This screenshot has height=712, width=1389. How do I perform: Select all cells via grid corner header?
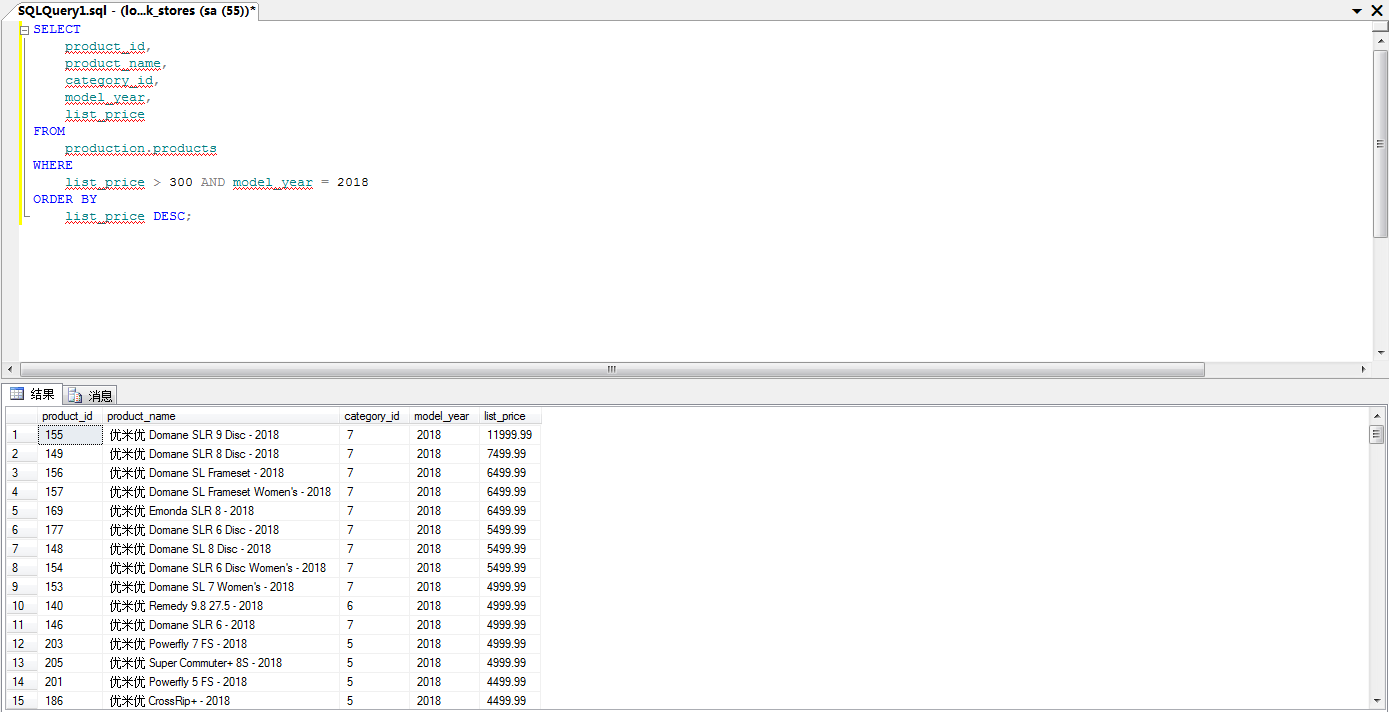[x=22, y=416]
